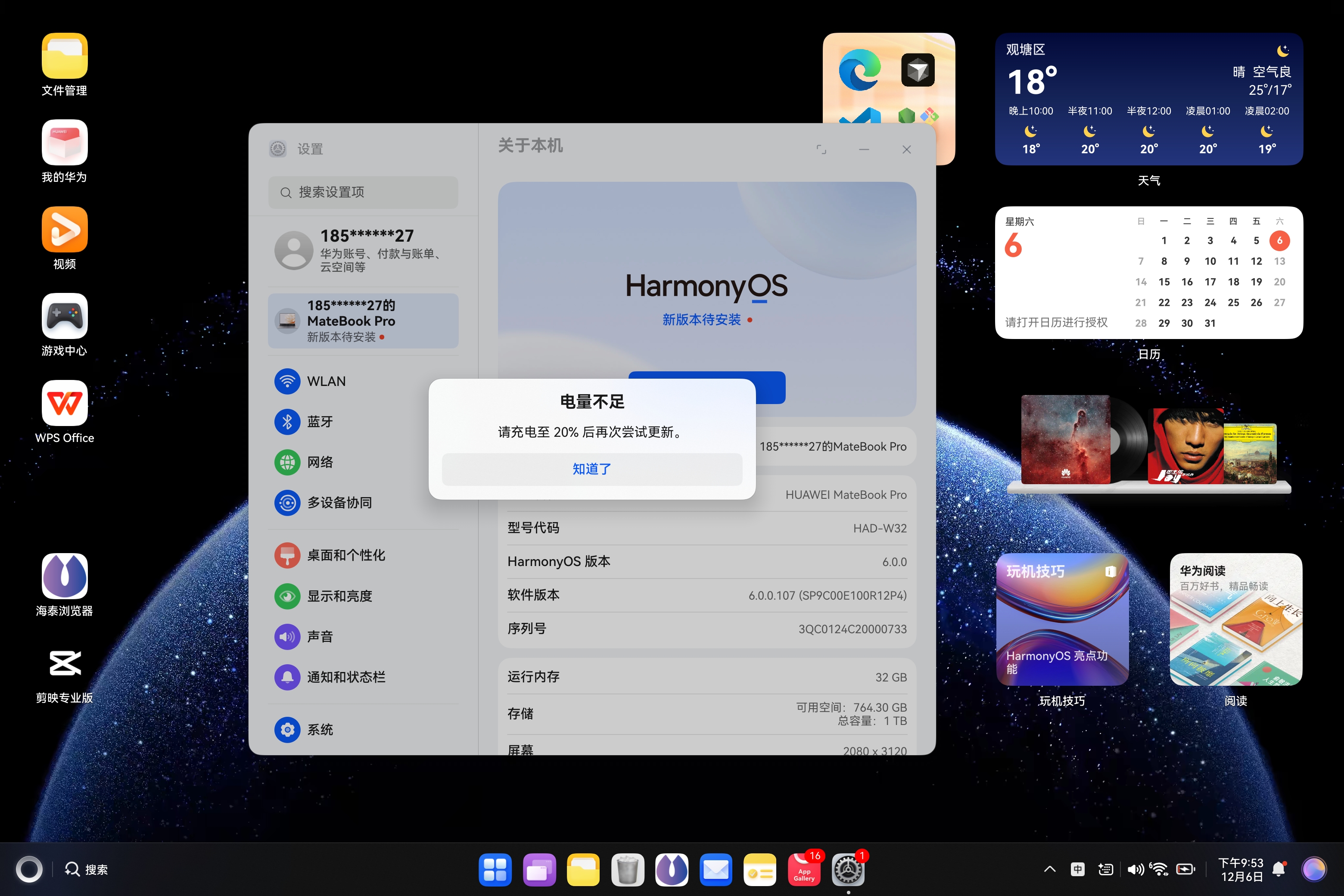Click the 搜索设置项 search field
The width and height of the screenshot is (1344, 896).
click(x=363, y=193)
